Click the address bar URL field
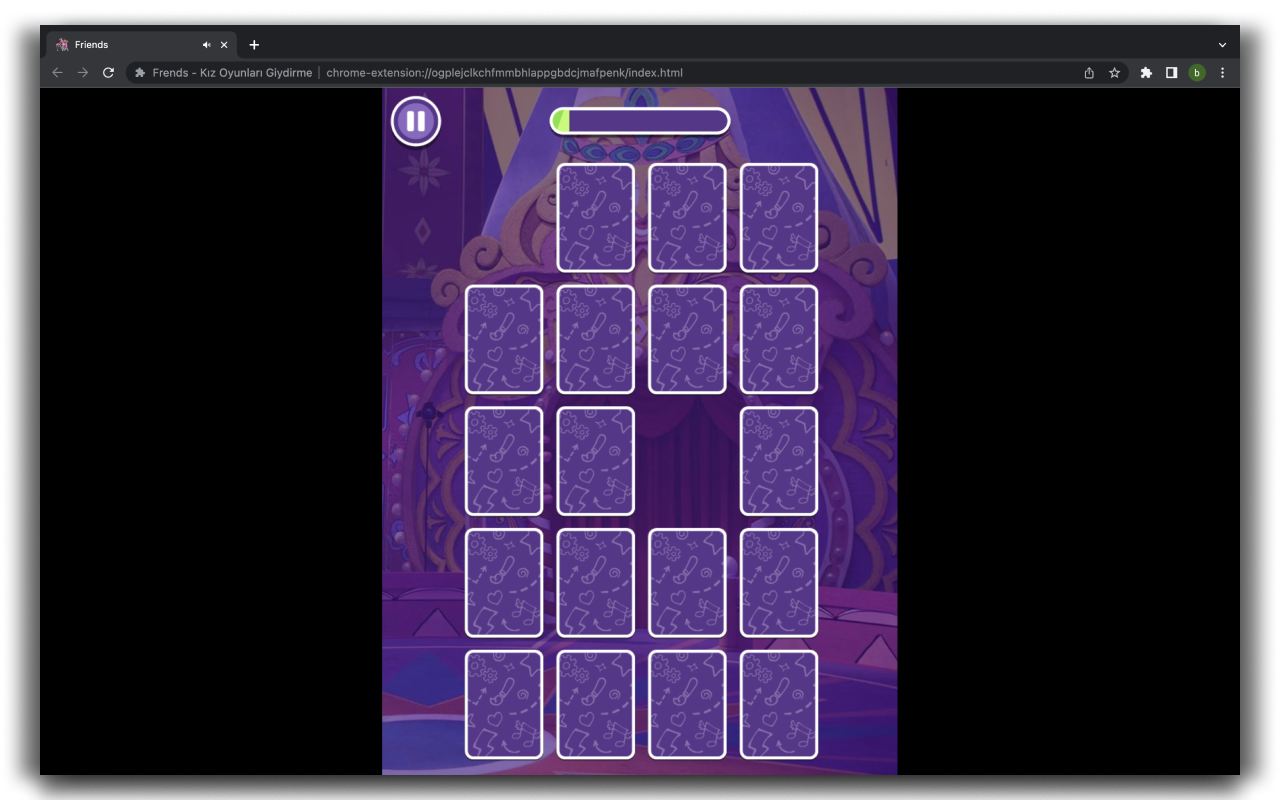 [x=600, y=73]
